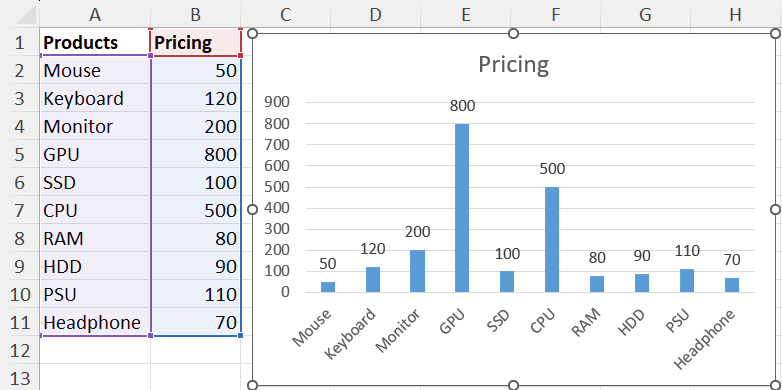
Task: Select row 1 header
Action: point(19,42)
